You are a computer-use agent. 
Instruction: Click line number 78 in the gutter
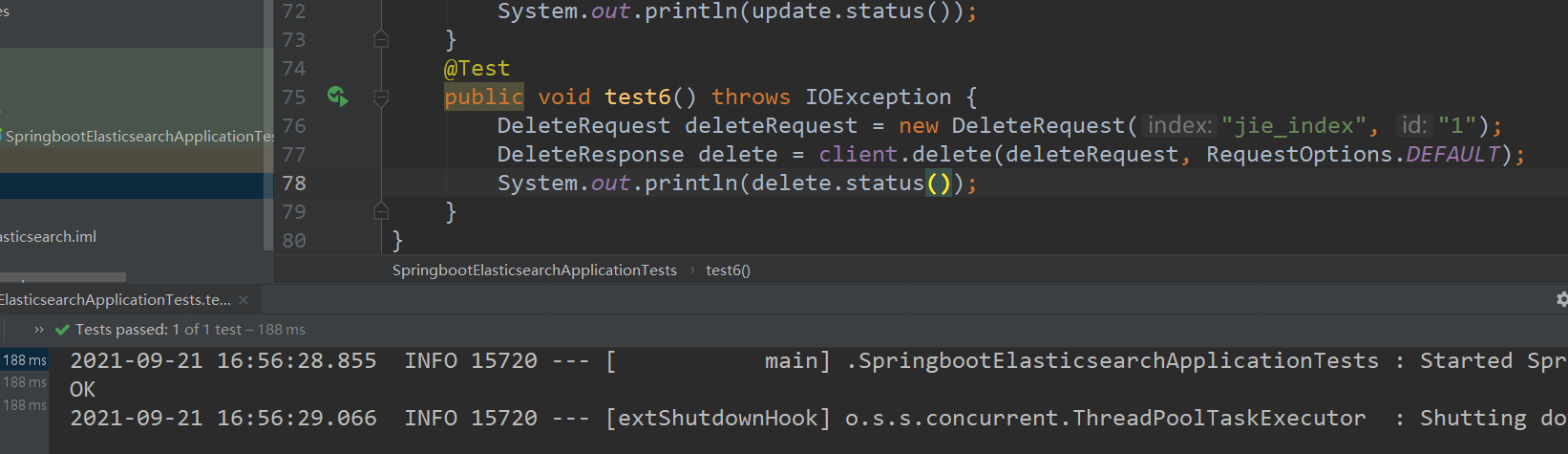coord(294,184)
